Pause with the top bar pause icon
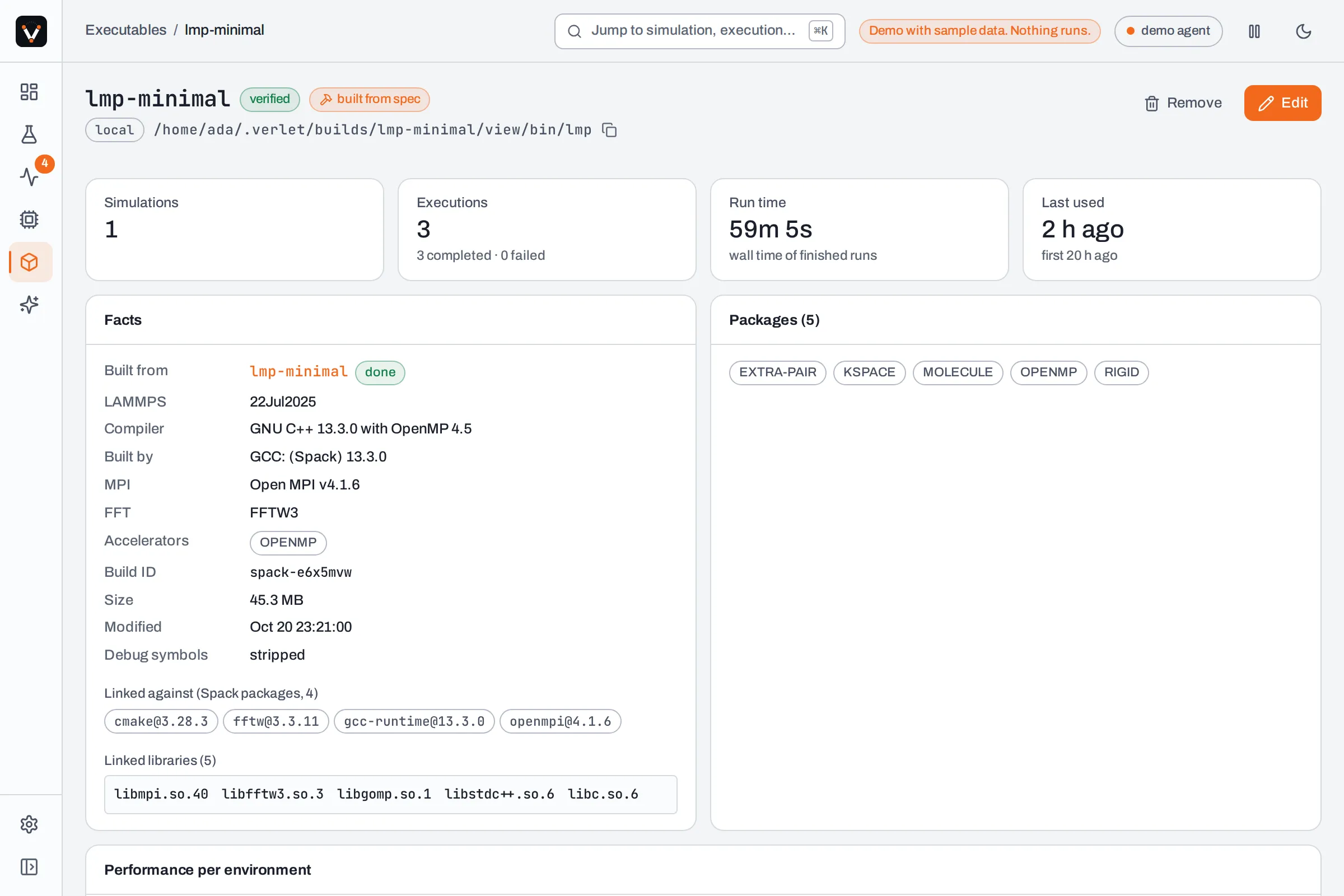This screenshot has height=896, width=1344. coord(1254,31)
